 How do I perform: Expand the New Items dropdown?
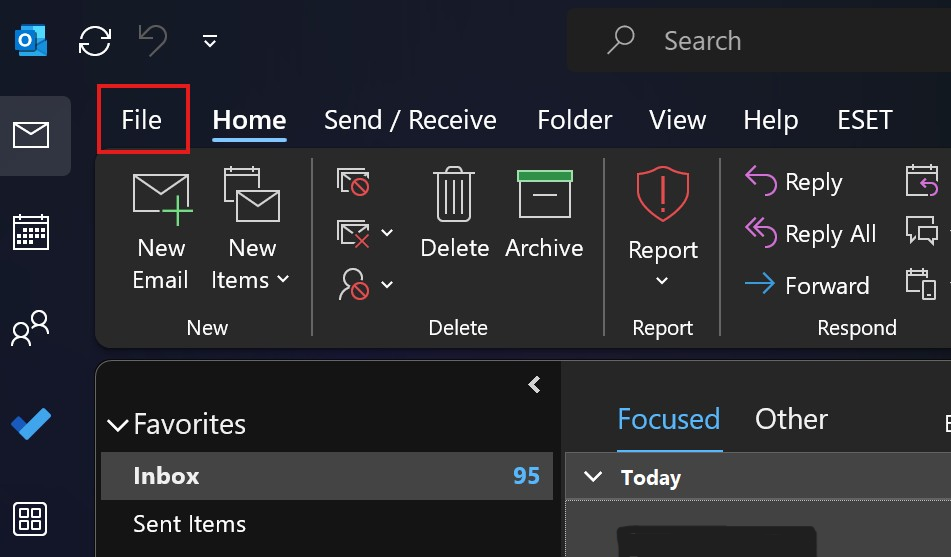pyautogui.click(x=250, y=229)
